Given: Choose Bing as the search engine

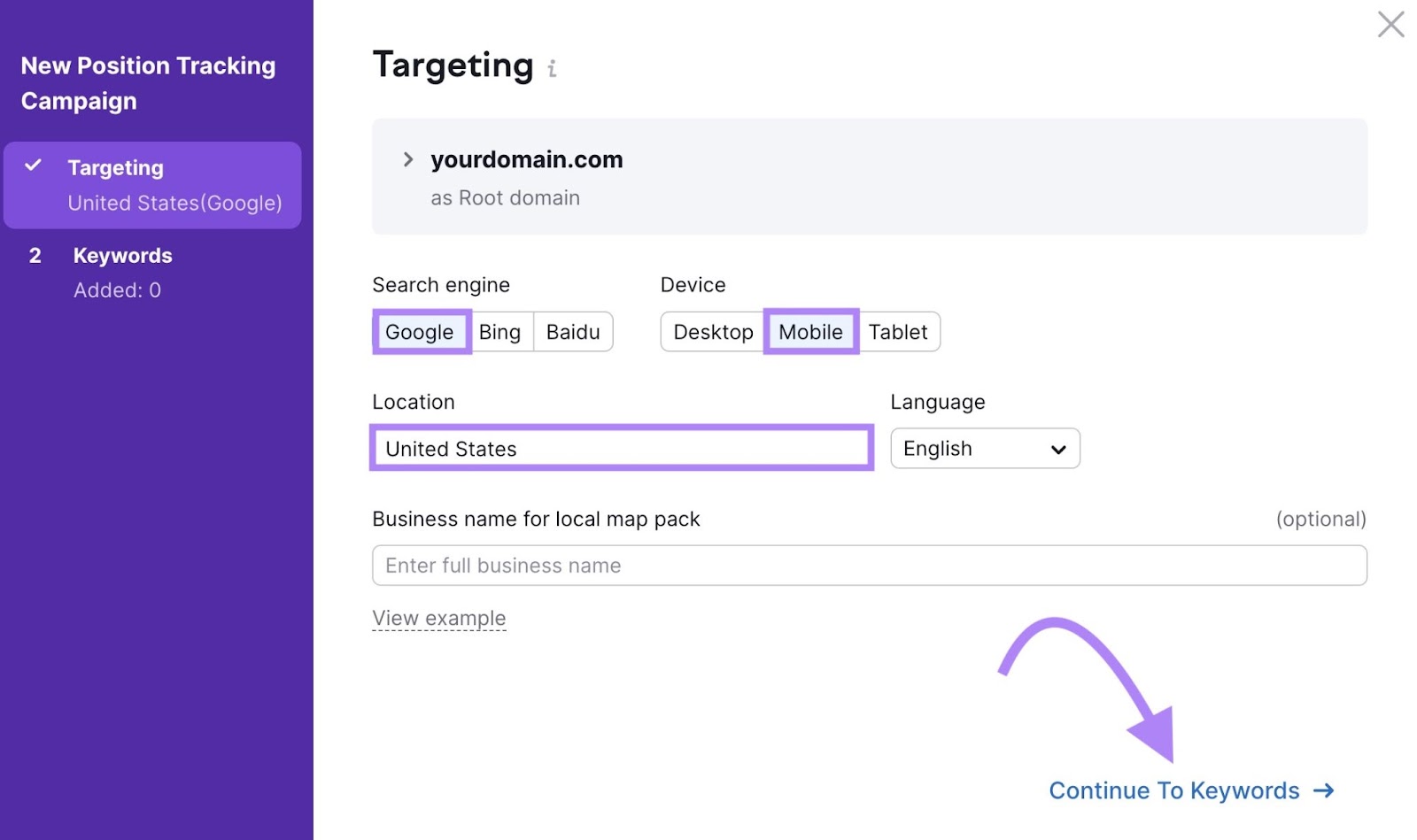Looking at the screenshot, I should coord(500,332).
